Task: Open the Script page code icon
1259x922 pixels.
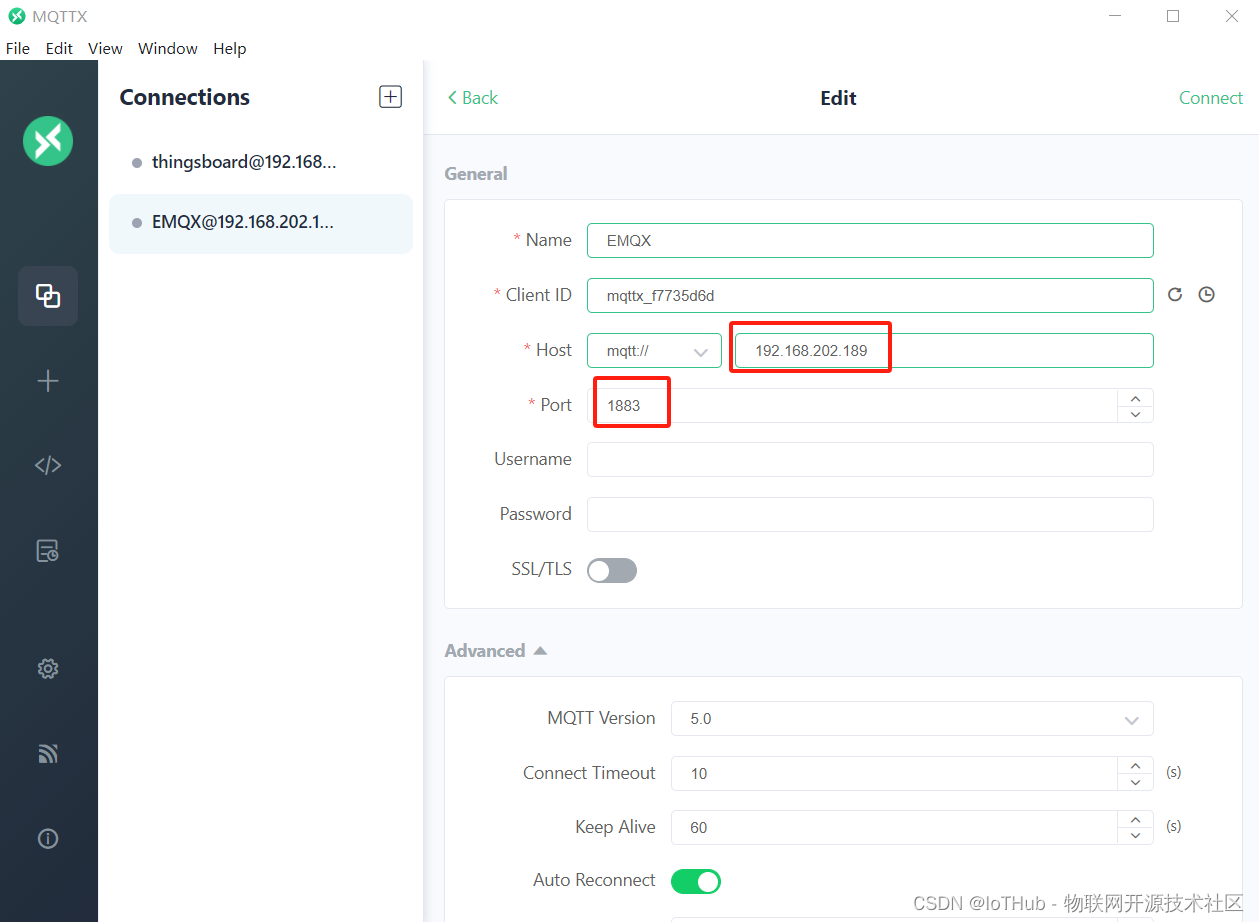Action: pos(48,465)
